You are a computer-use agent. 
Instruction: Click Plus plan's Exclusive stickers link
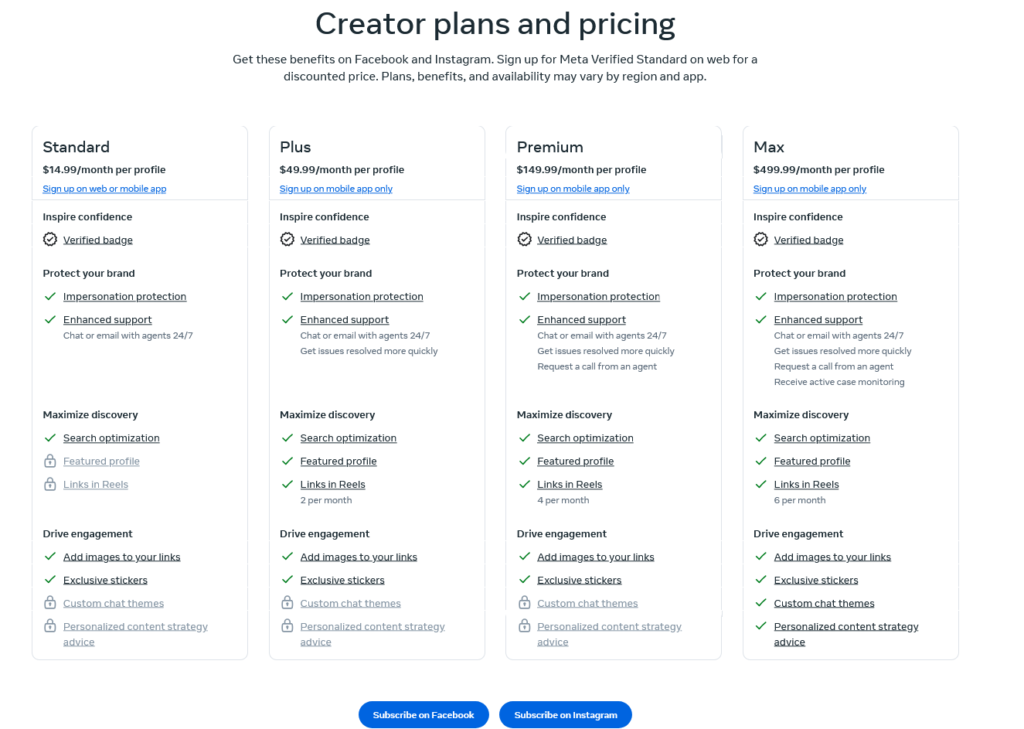342,580
